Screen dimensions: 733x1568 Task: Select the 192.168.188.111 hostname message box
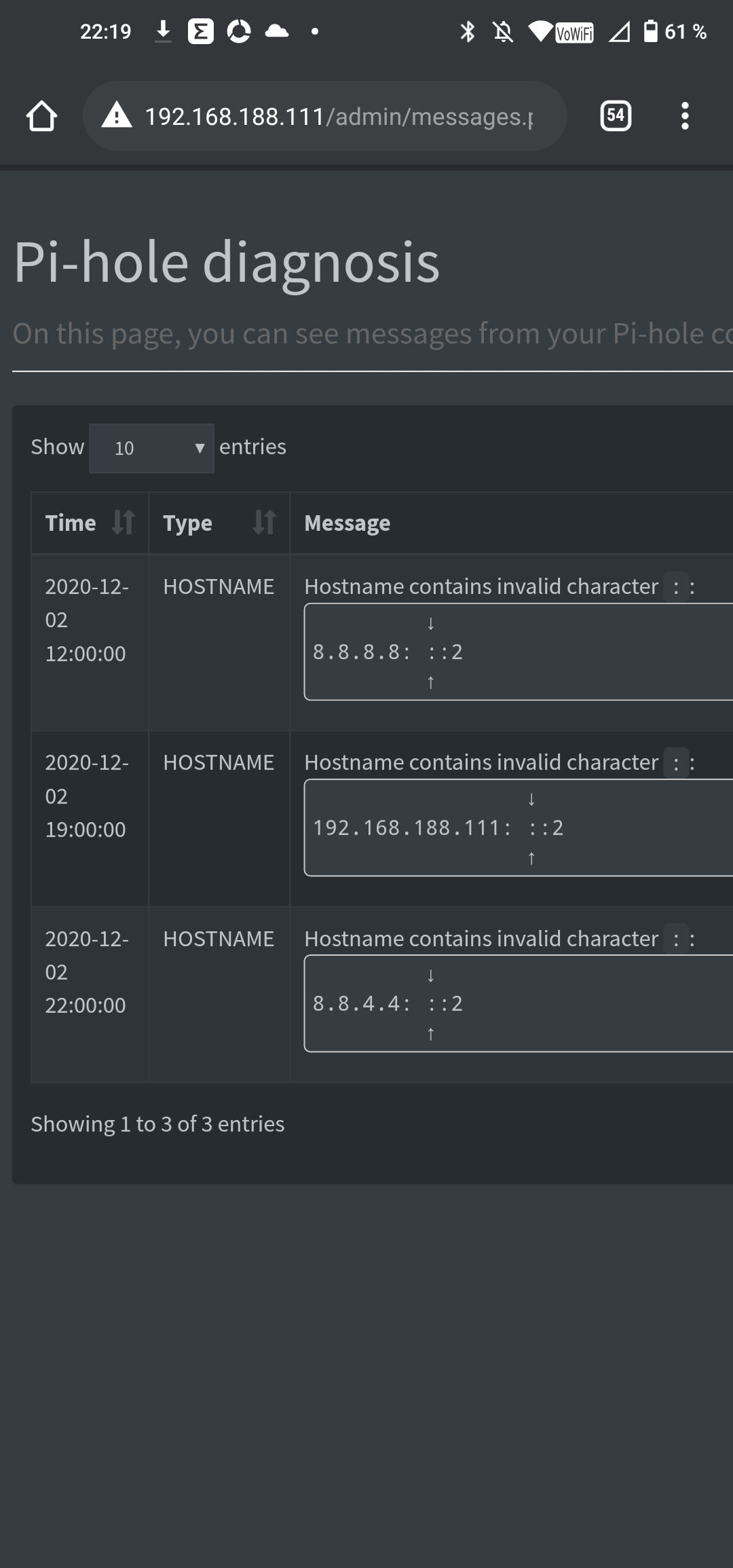[x=519, y=827]
